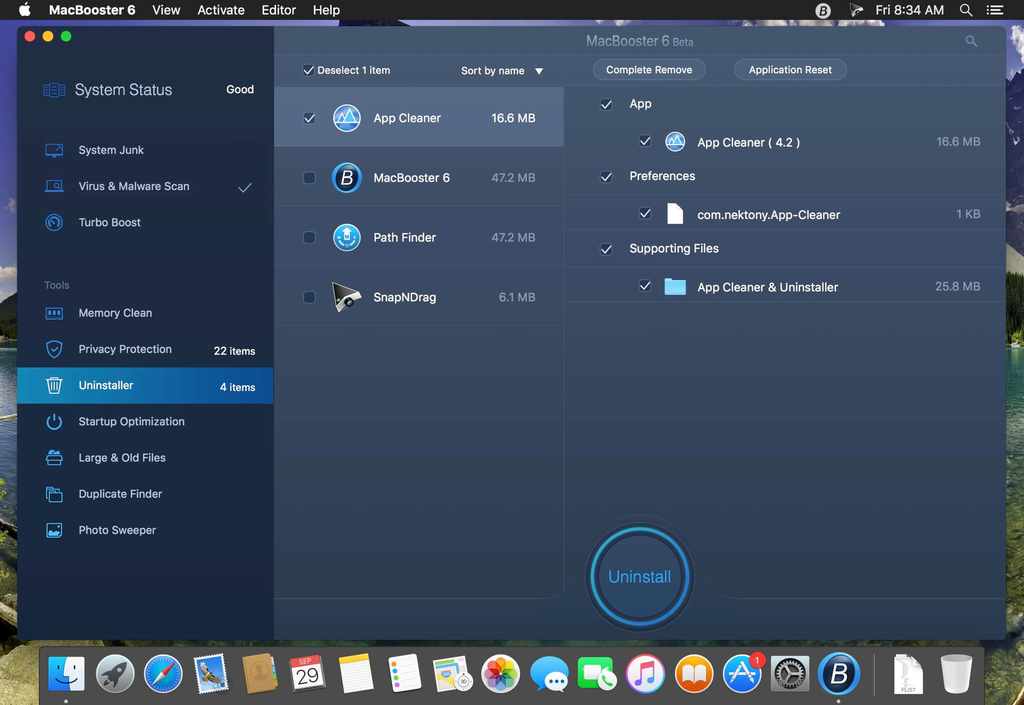
Task: Click the Application Reset button
Action: [790, 70]
